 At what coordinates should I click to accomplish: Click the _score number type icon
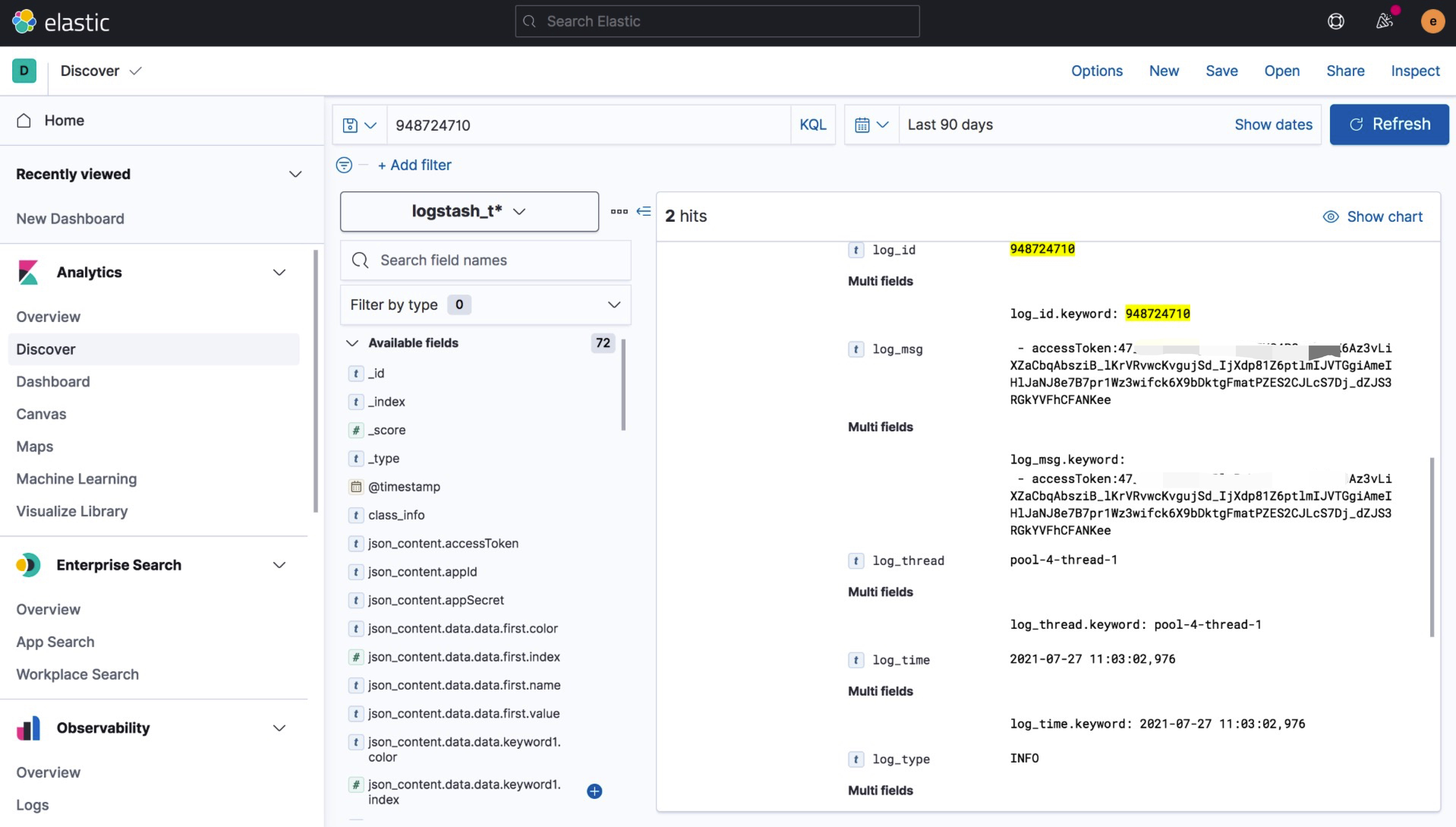click(356, 430)
